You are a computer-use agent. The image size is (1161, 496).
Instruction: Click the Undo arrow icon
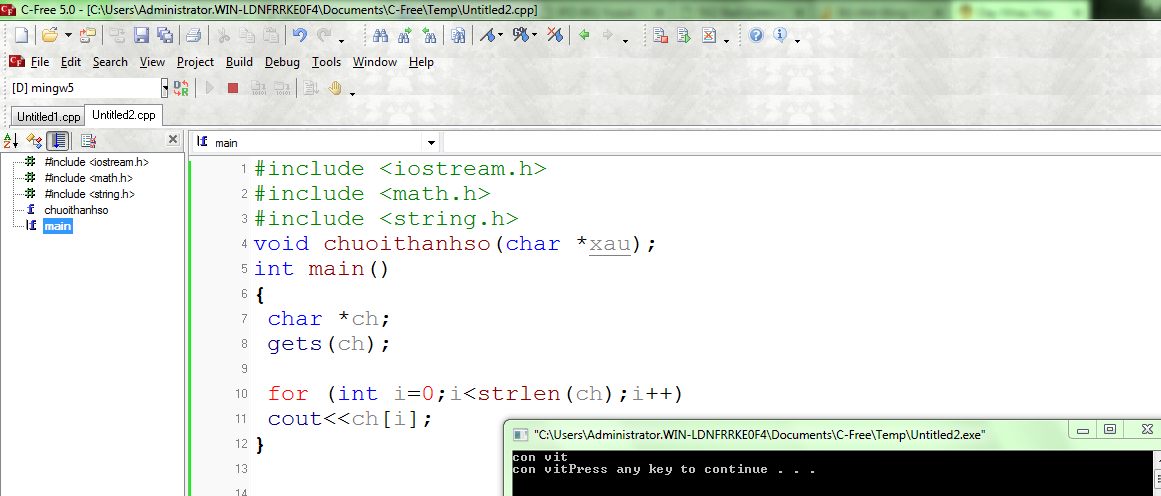coord(299,35)
